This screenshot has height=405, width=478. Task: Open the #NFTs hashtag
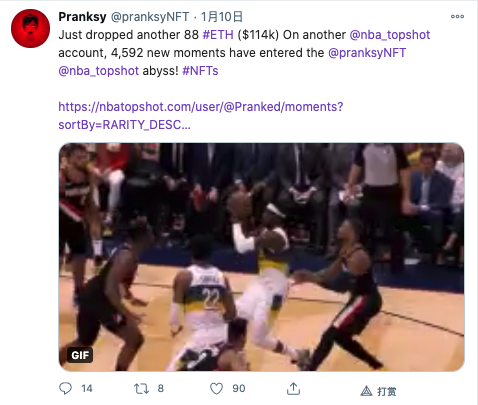tap(200, 71)
